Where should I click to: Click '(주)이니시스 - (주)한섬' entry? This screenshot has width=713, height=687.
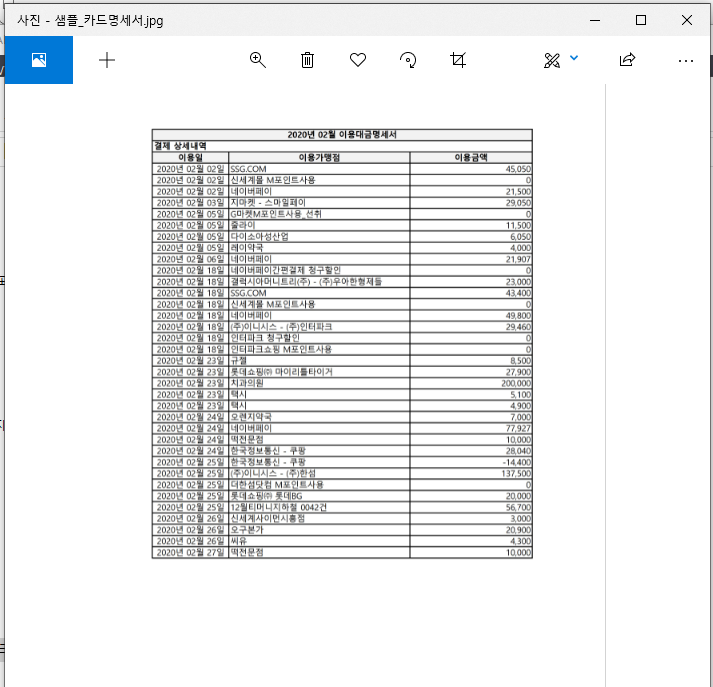(x=273, y=473)
